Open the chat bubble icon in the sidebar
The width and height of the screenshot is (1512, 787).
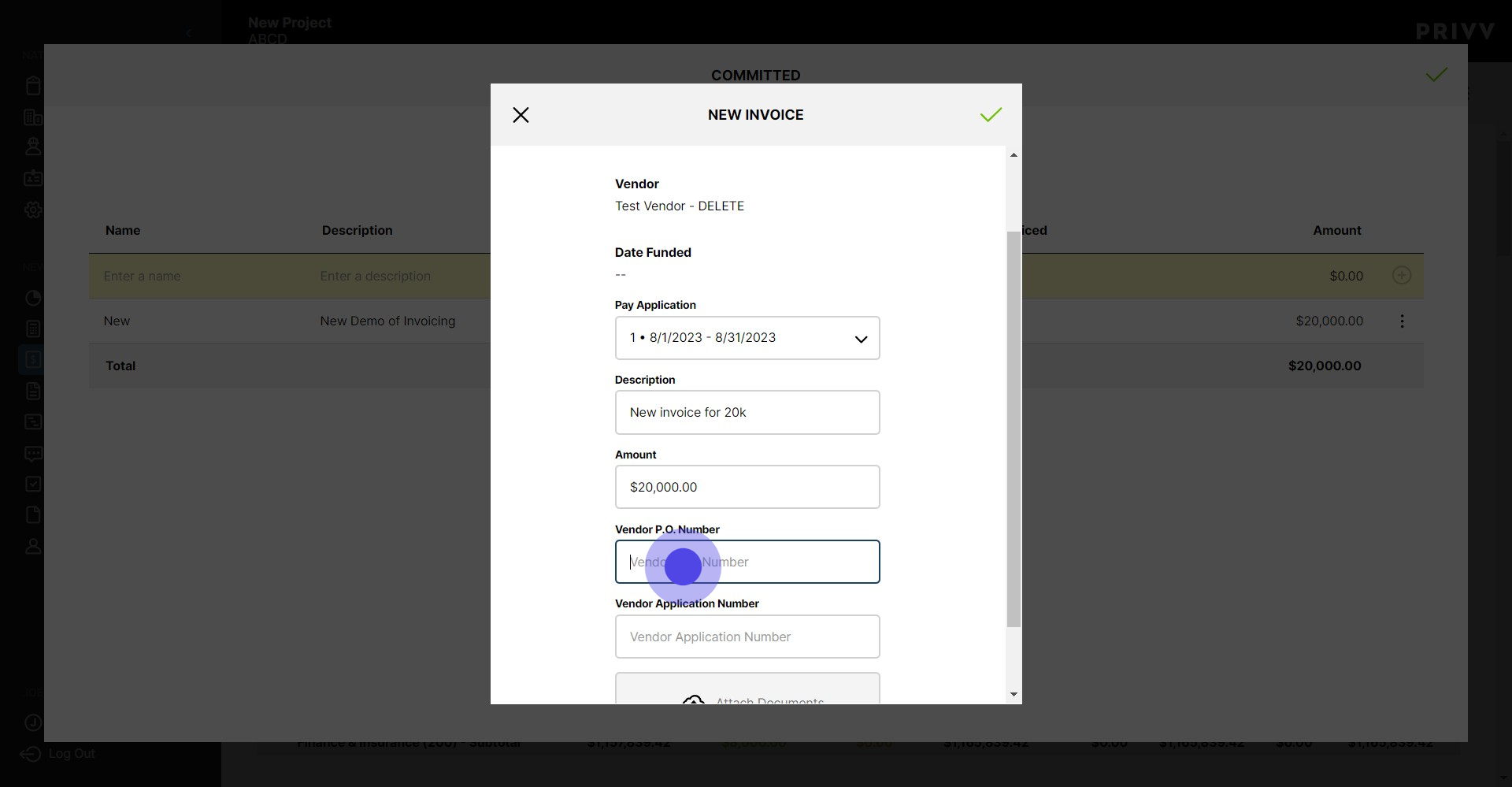tap(33, 454)
